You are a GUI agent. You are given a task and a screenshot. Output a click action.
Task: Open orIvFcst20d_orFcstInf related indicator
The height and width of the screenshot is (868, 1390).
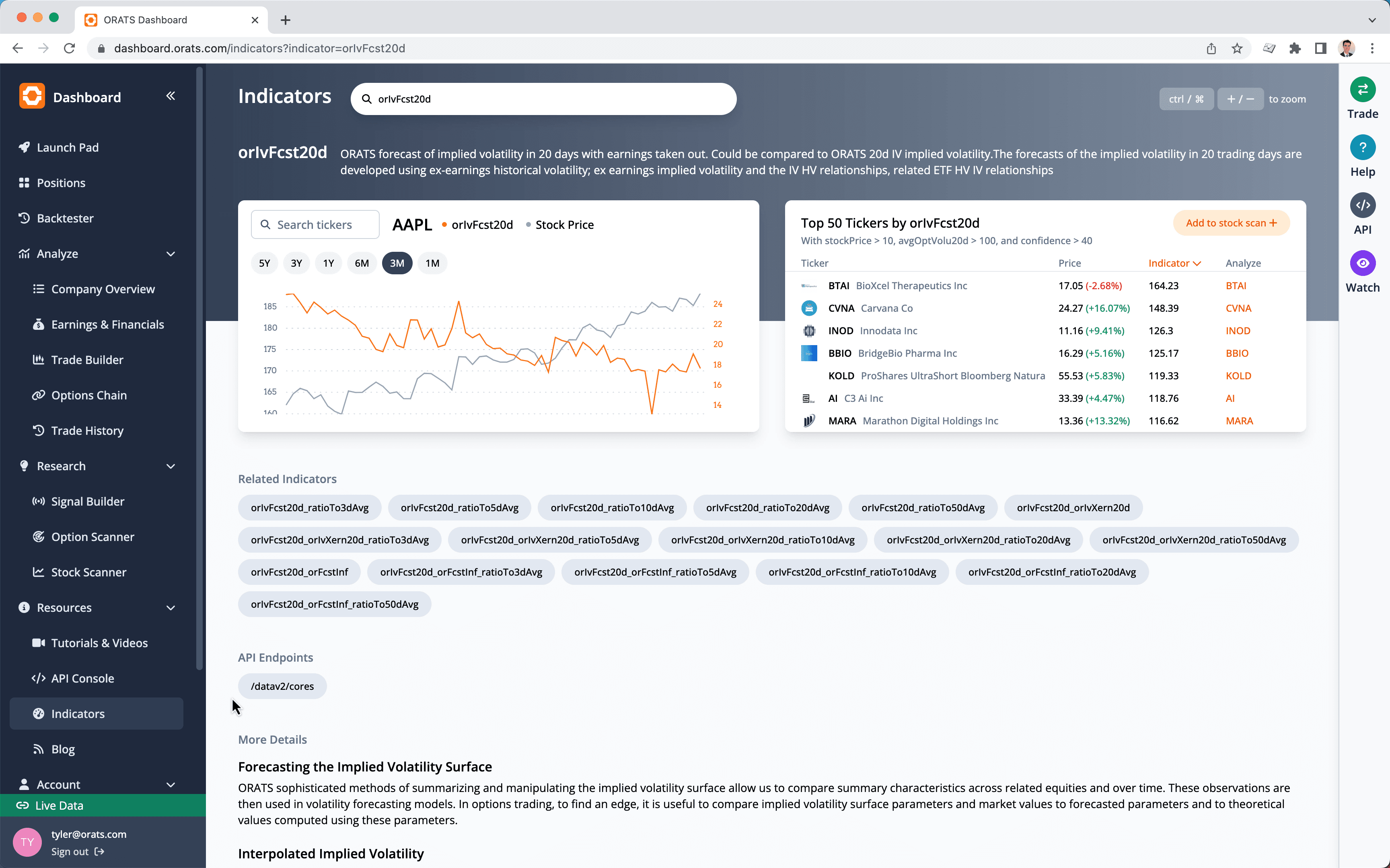coord(300,572)
